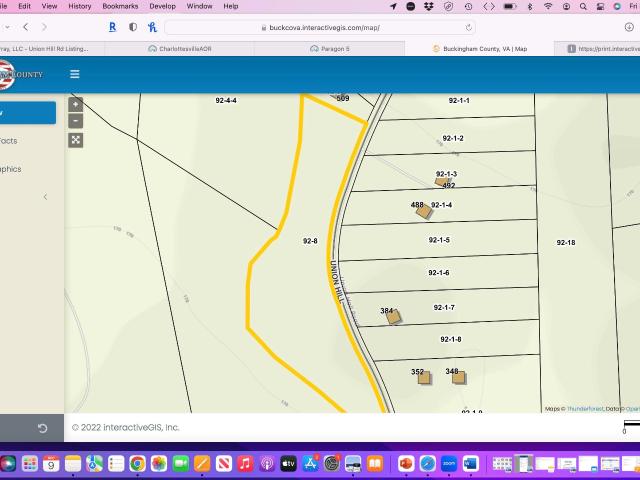Open the Bookmarks menu
640x480 pixels.
pos(120,6)
